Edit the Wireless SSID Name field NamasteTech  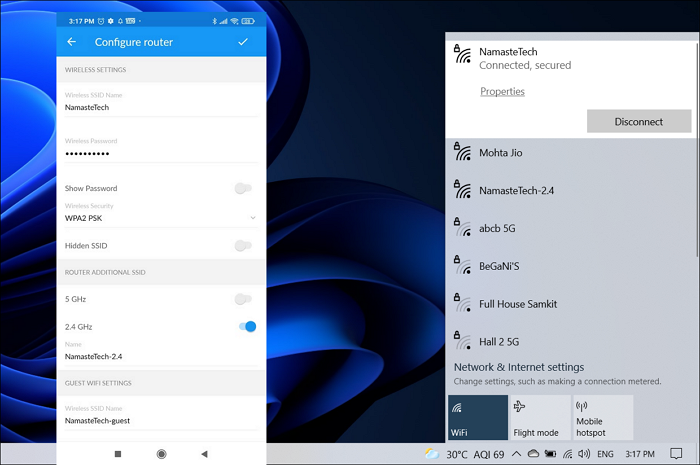pyautogui.click(x=161, y=107)
